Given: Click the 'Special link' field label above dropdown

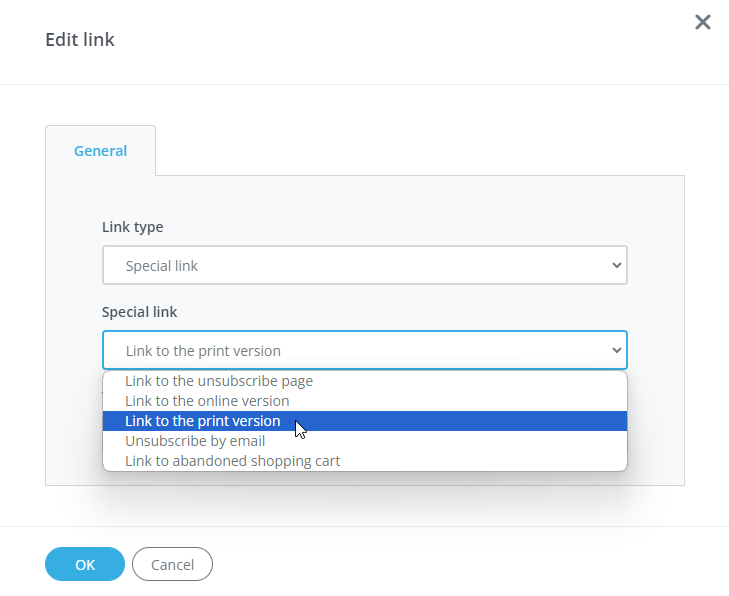Looking at the screenshot, I should [x=140, y=312].
